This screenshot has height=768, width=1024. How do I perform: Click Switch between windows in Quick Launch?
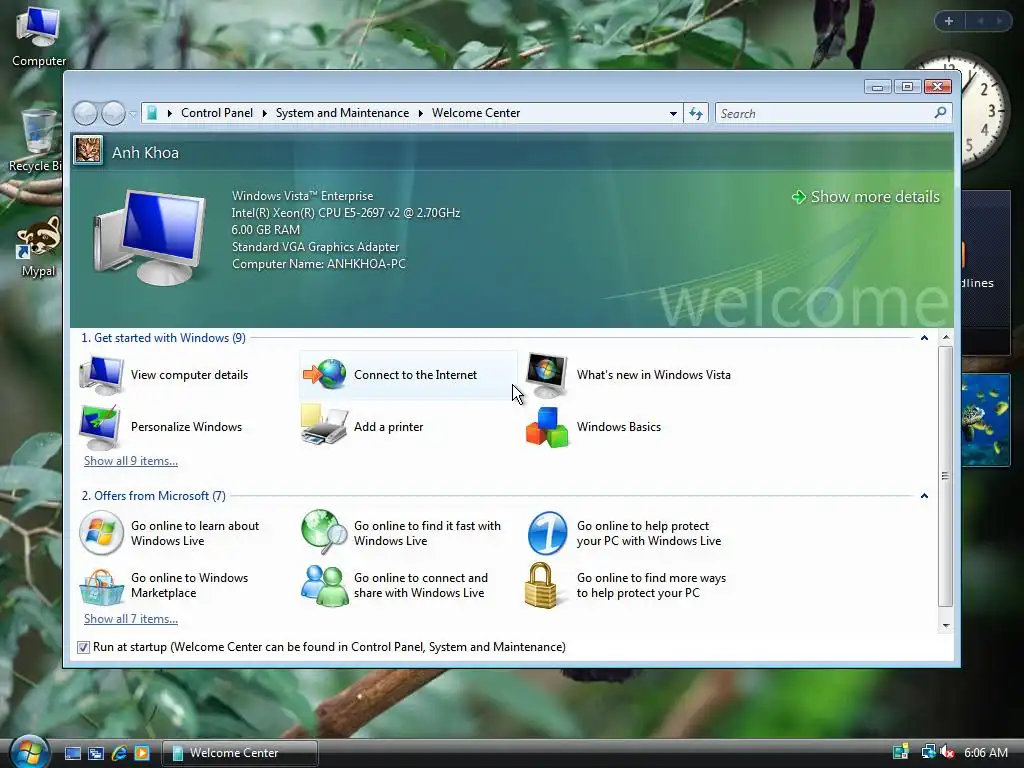(96, 753)
